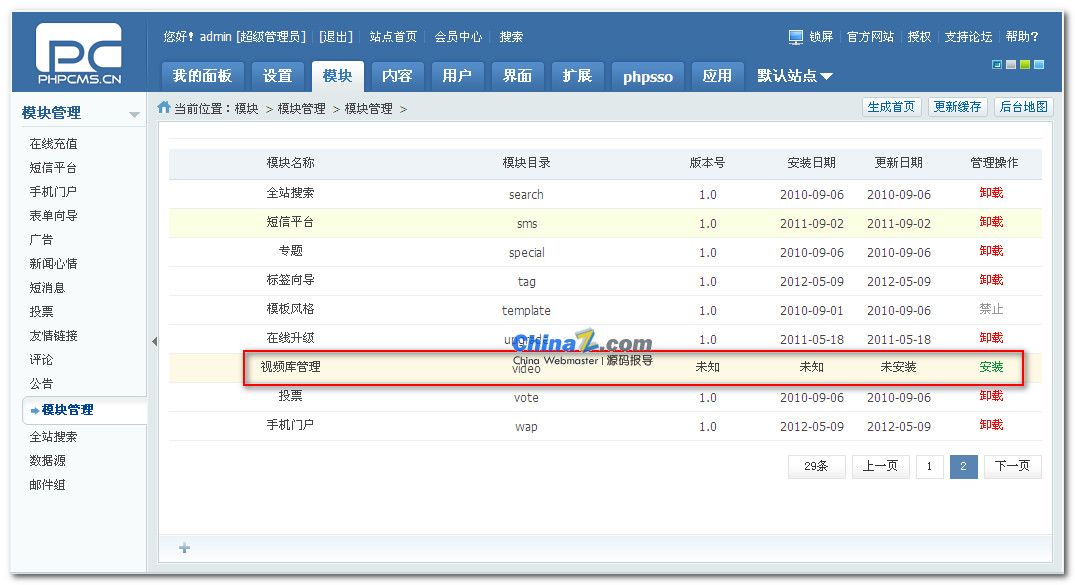Click the small window-mode icon before the swatches

[997, 64]
